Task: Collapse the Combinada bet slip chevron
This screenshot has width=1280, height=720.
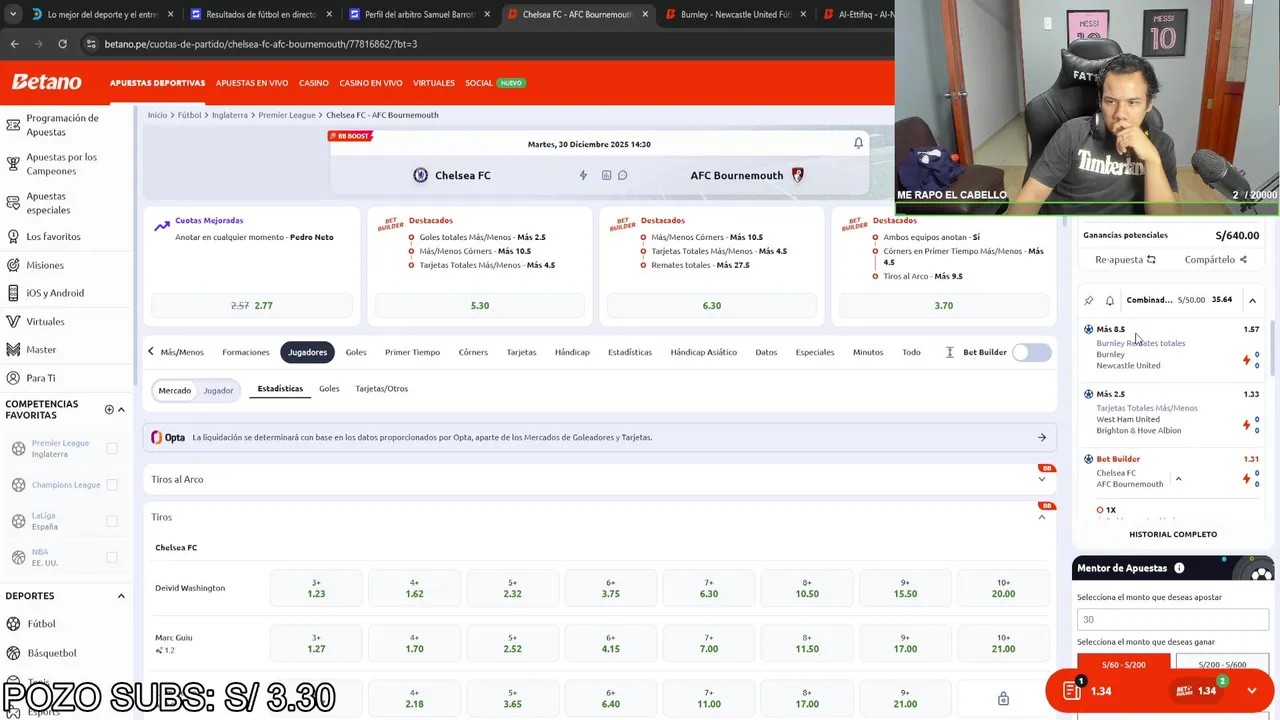Action: point(1252,300)
